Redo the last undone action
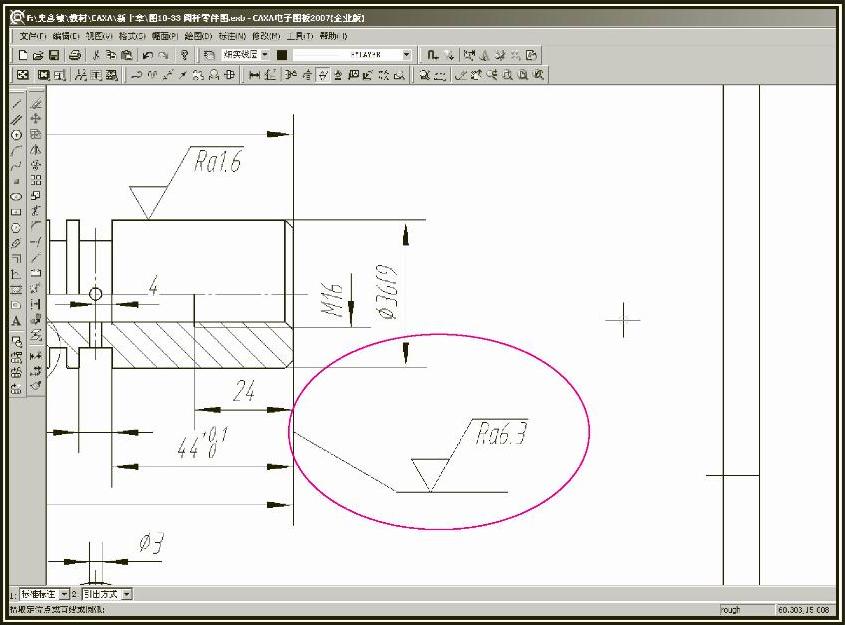 pyautogui.click(x=163, y=55)
